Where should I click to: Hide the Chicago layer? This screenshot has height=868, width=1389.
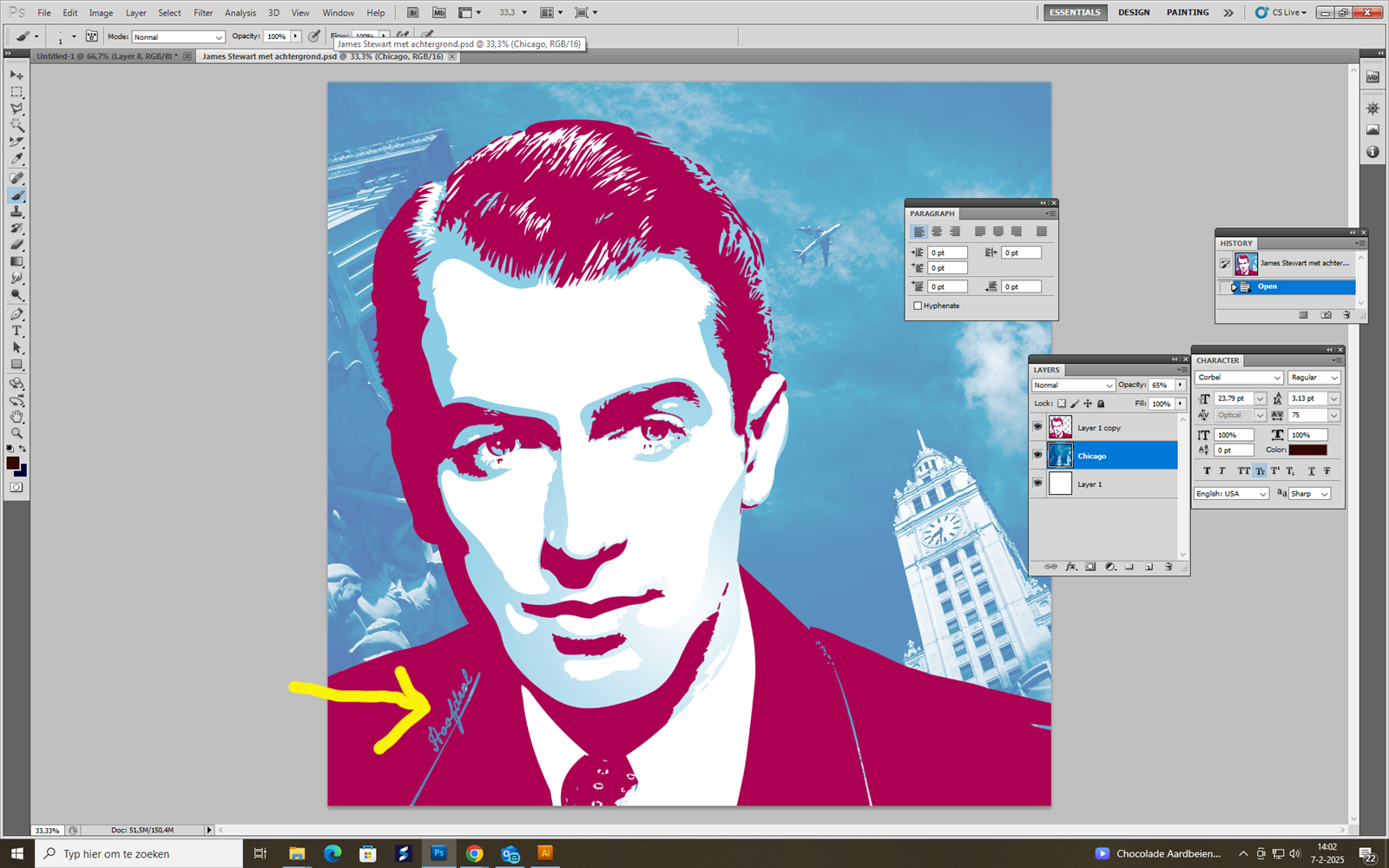[x=1037, y=455]
